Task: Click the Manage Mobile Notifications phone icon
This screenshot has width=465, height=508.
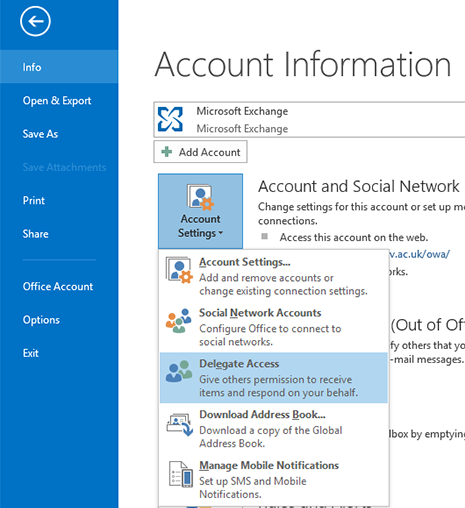Action: [x=181, y=474]
